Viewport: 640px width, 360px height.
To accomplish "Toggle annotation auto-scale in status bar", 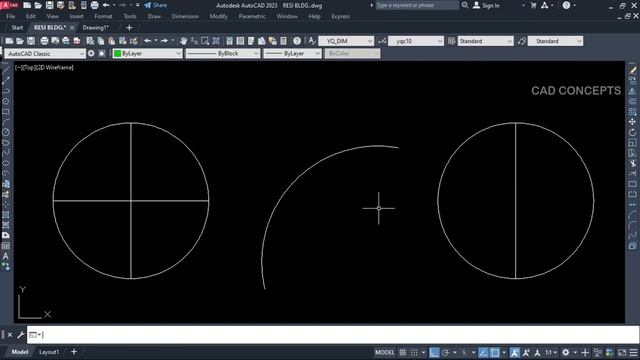I will pos(526,352).
